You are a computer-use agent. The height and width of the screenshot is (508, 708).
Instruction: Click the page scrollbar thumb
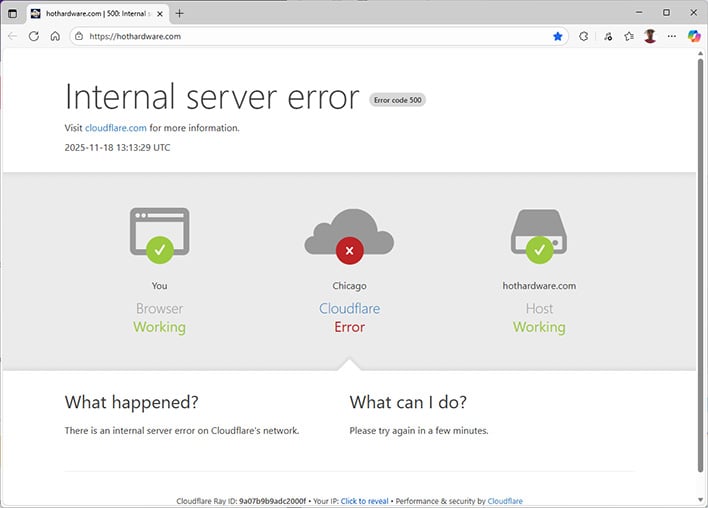(x=700, y=264)
